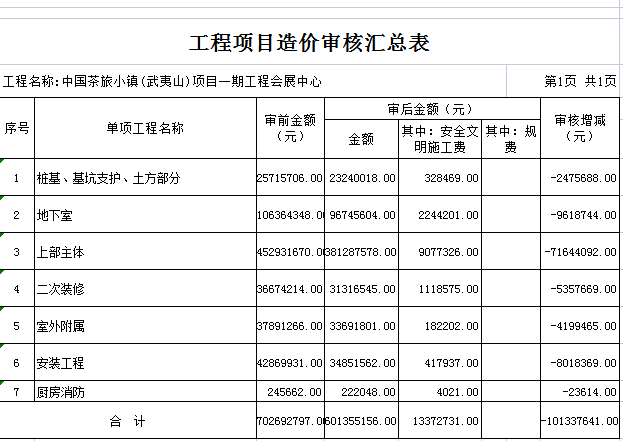Select cell value 1118575.00
The image size is (623, 441).
(x=440, y=288)
